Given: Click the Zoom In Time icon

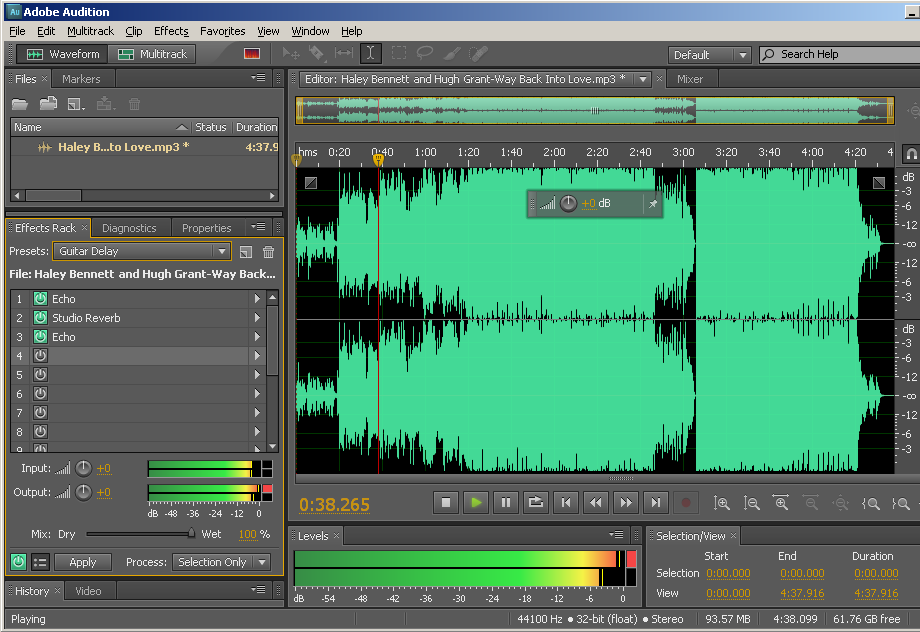Looking at the screenshot, I should click(780, 503).
